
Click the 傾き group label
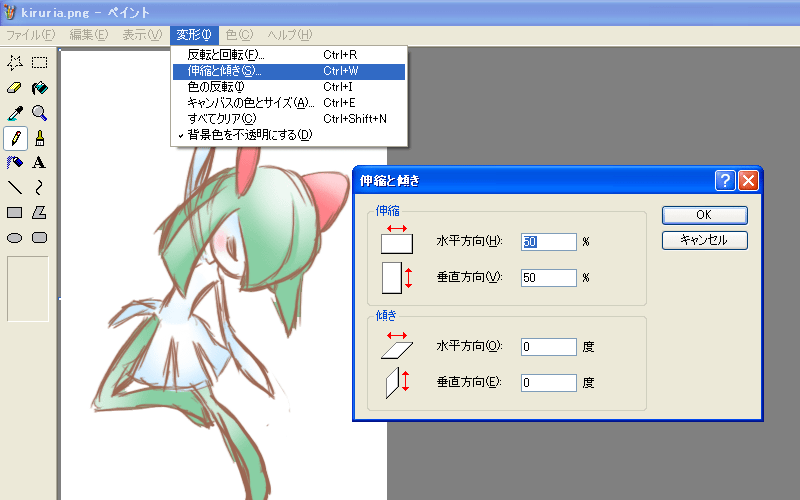(x=386, y=315)
